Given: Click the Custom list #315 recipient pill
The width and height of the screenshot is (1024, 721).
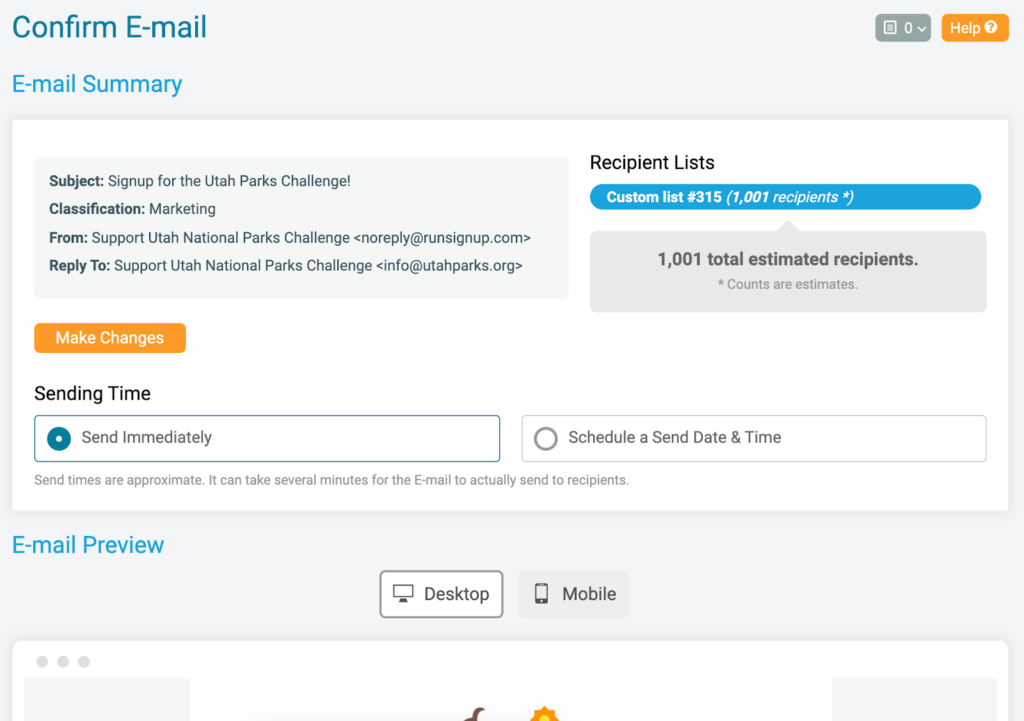Looking at the screenshot, I should (785, 197).
